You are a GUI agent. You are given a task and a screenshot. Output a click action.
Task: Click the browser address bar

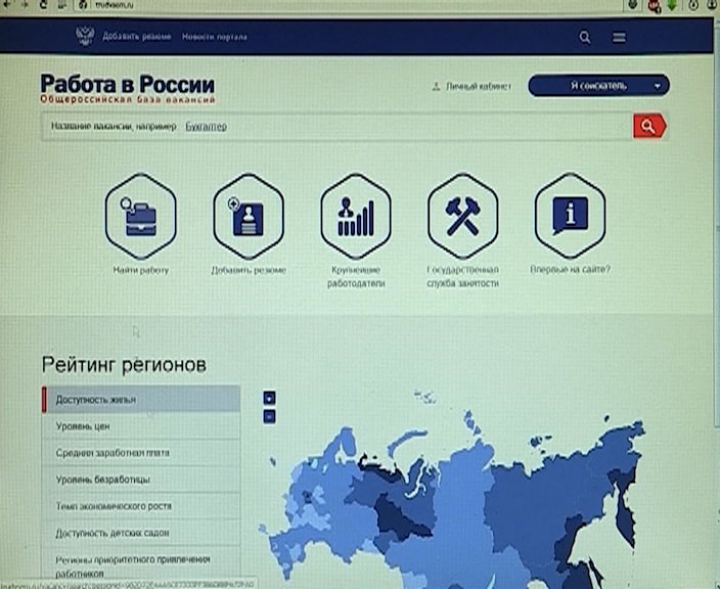(349, 5)
